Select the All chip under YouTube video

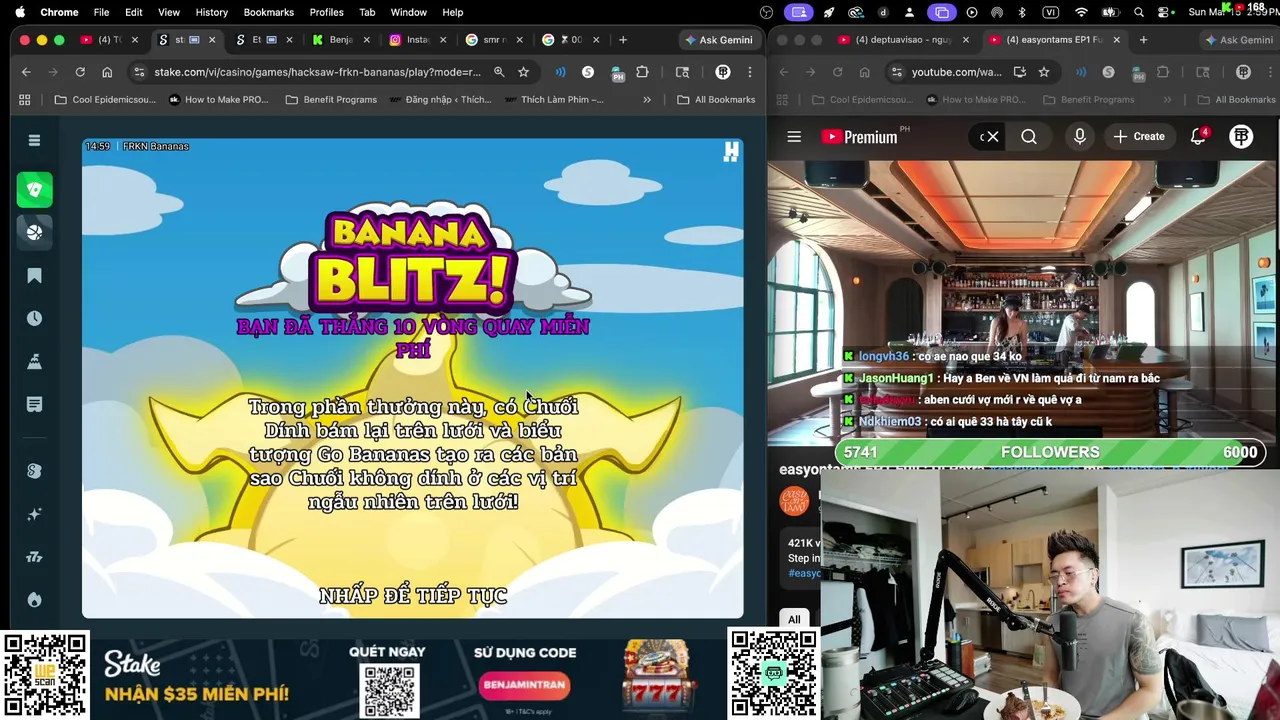point(794,619)
